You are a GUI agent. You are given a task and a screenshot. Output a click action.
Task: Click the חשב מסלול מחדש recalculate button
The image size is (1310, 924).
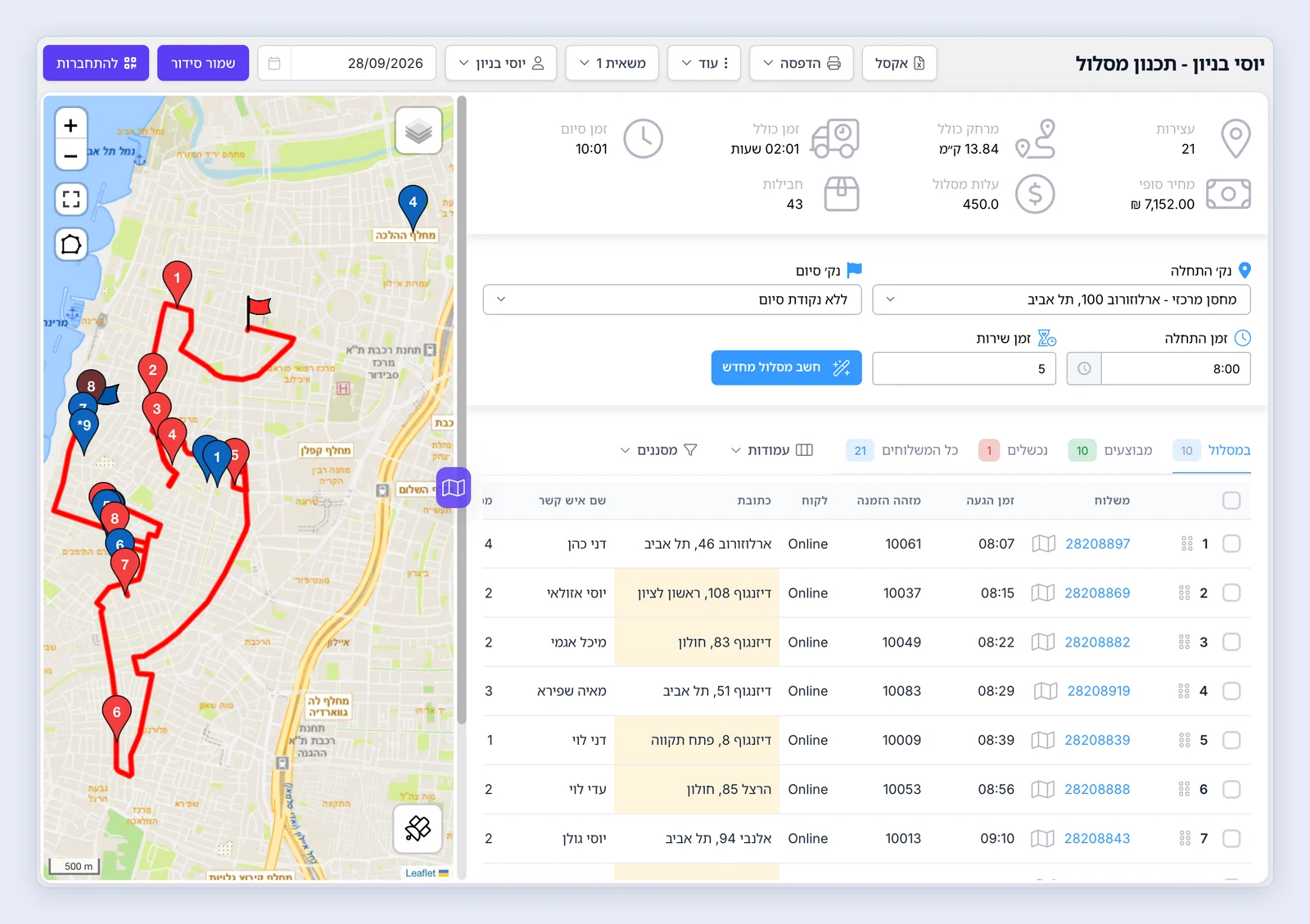pyautogui.click(x=786, y=367)
